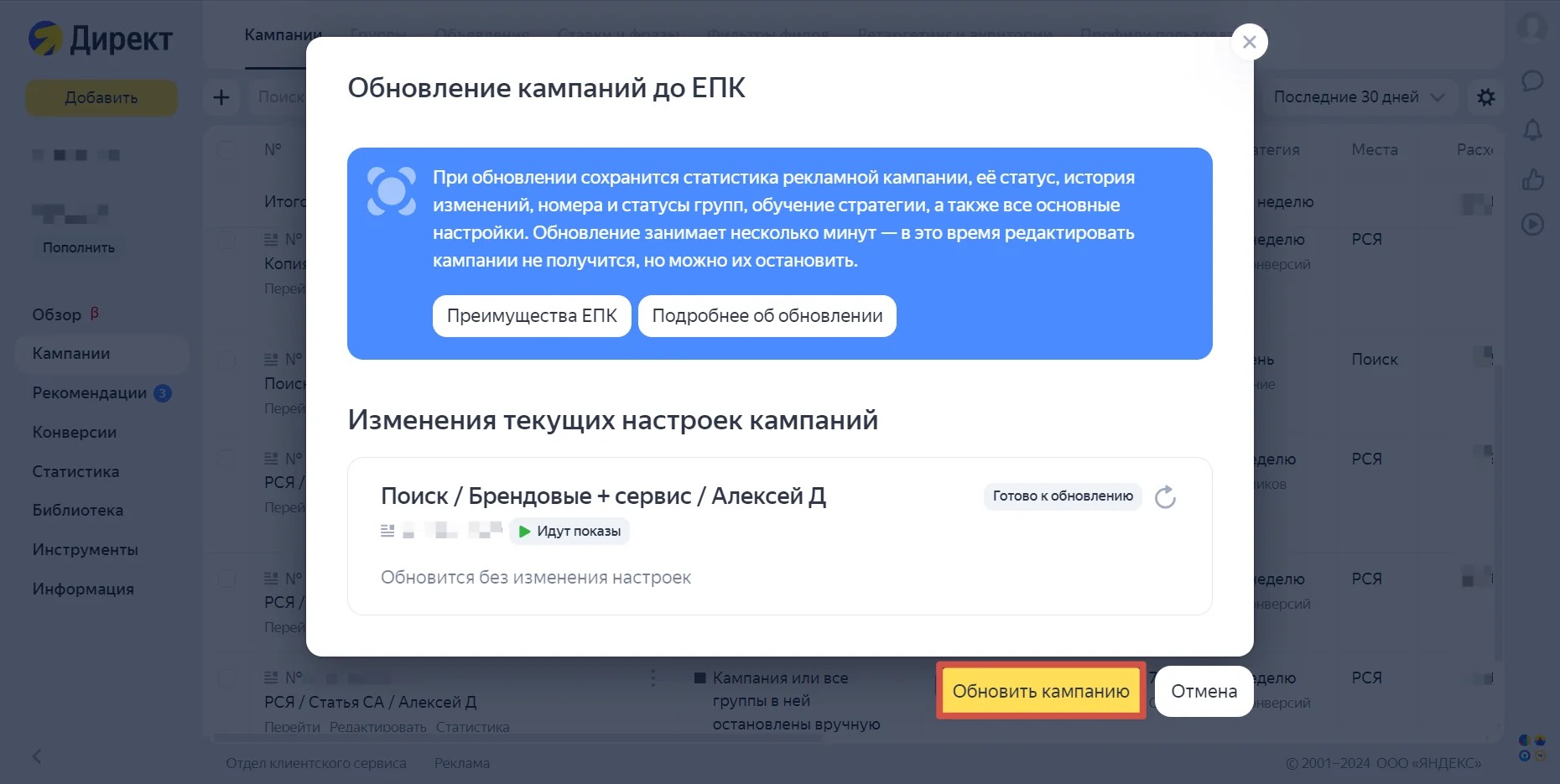Click the Идут показы status label
Screen dimensions: 1560x784
click(569, 532)
